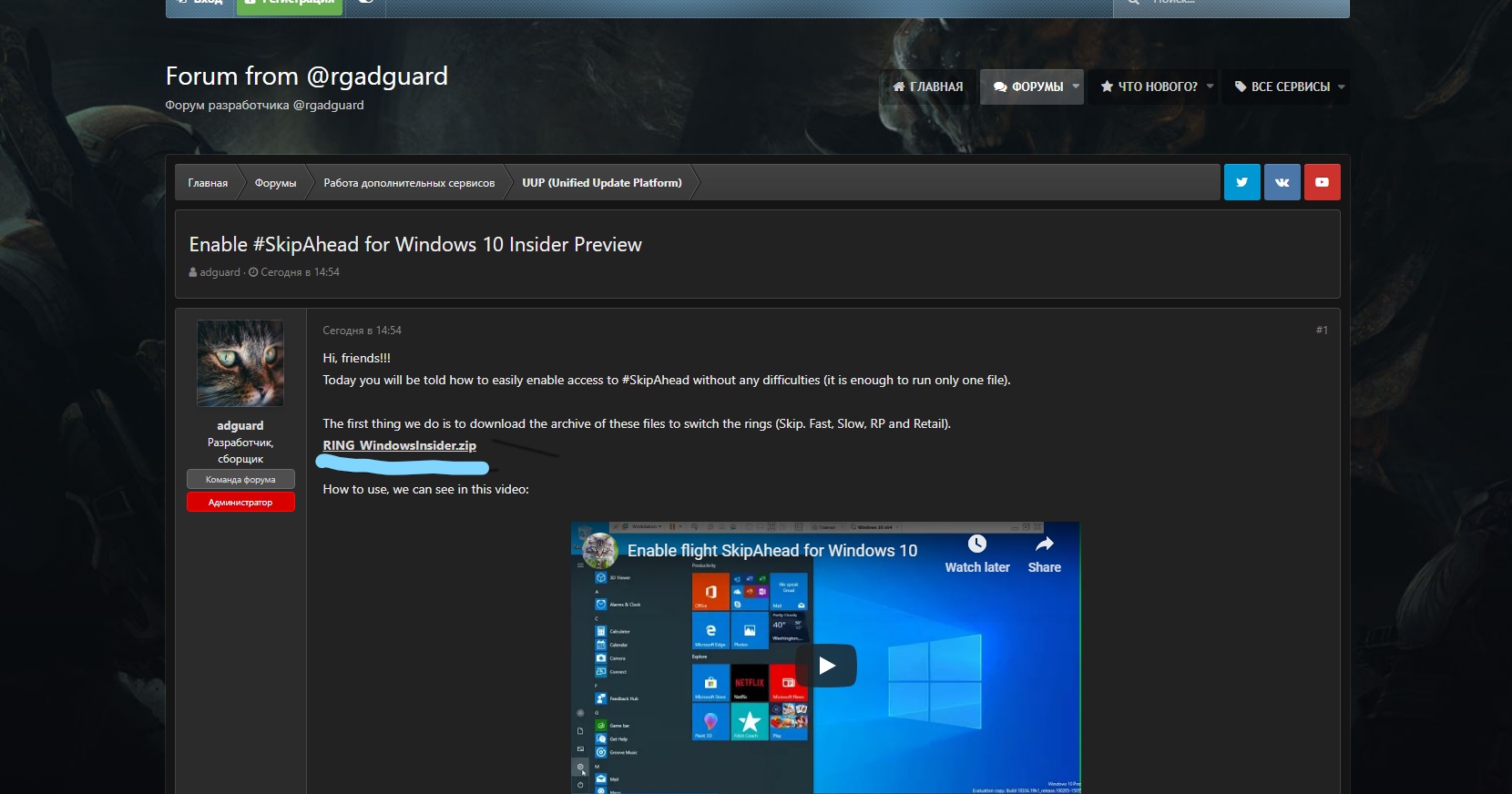Open the cat channel avatar on the video
Screen dimensions: 1512x794
pyautogui.click(x=600, y=550)
